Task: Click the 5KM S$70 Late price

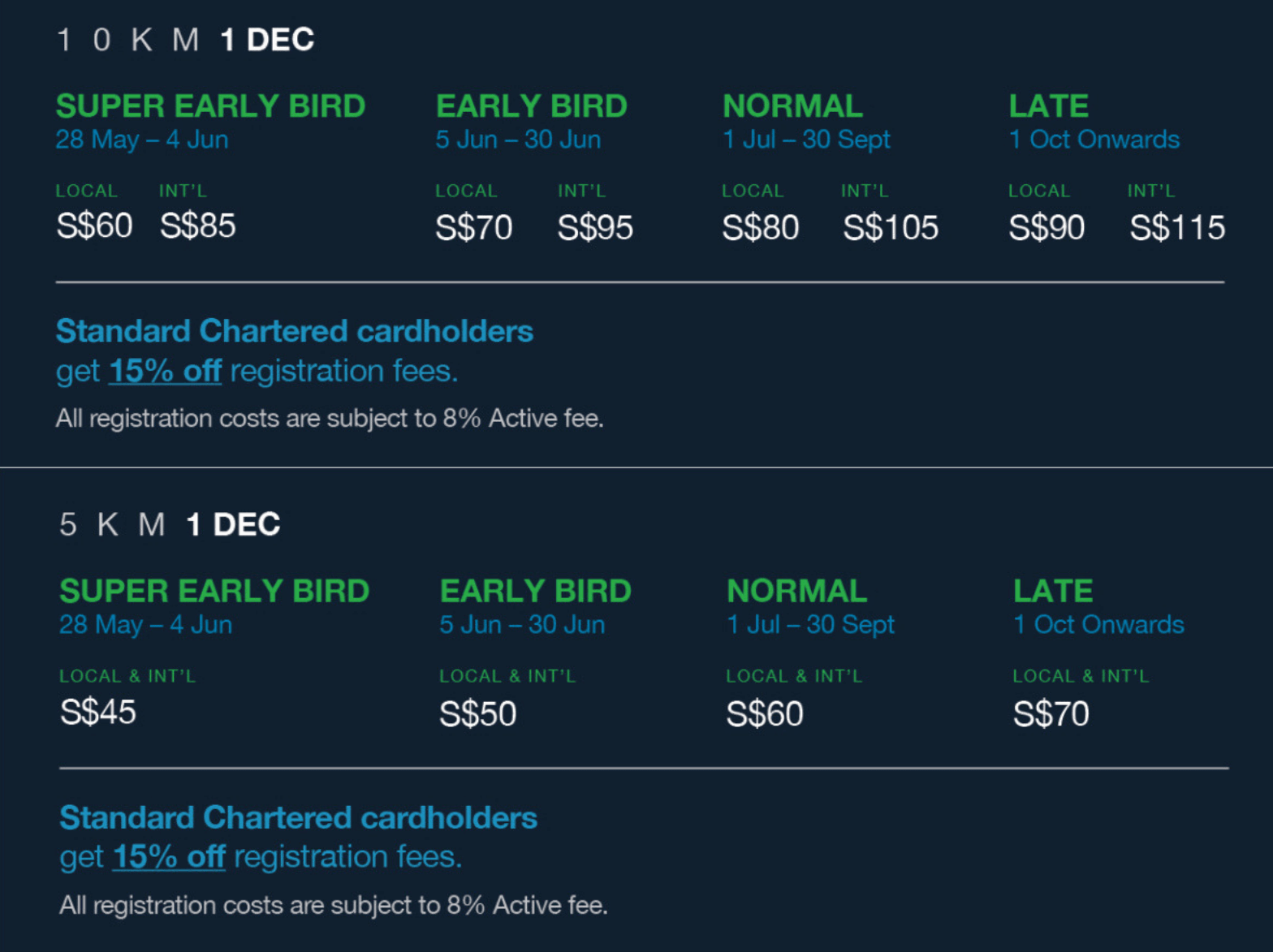Action: coord(1051,714)
